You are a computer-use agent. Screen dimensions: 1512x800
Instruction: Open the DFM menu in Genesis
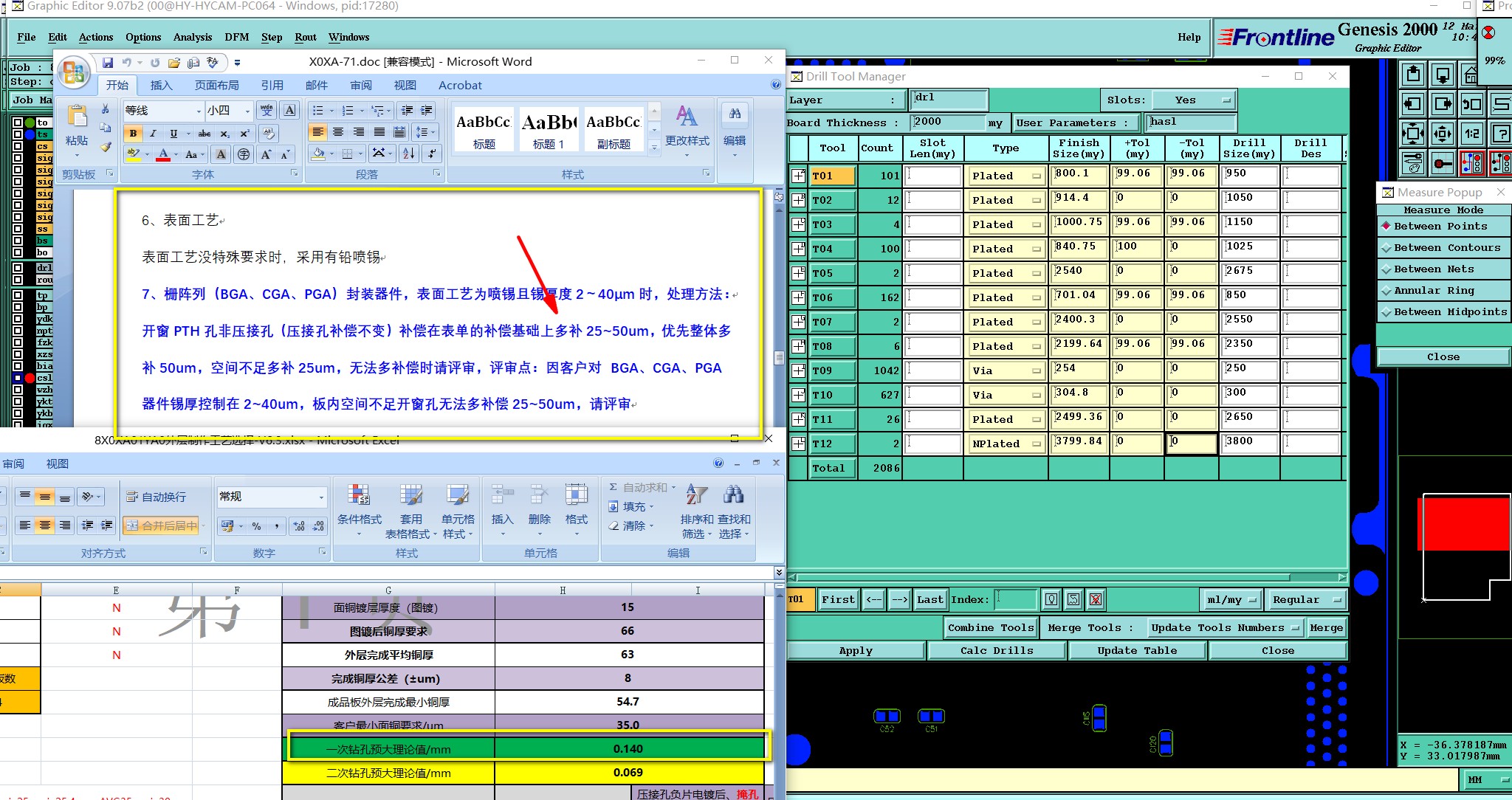[236, 37]
